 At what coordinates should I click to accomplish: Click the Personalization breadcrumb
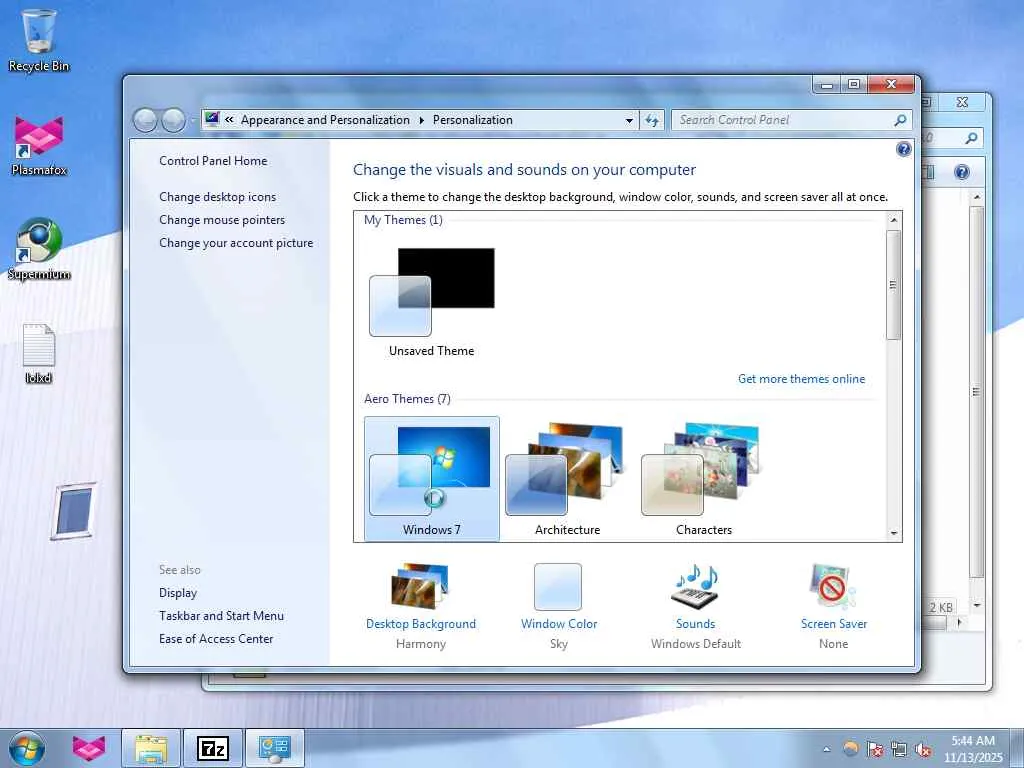[473, 120]
